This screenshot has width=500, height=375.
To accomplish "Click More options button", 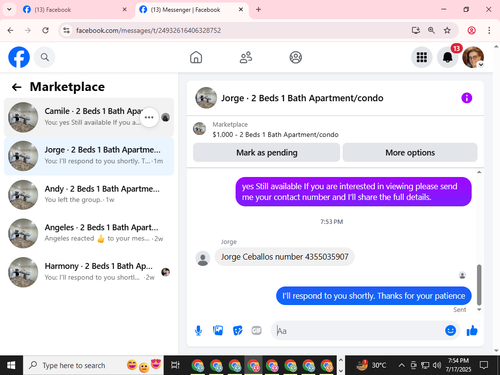I will (x=410, y=153).
